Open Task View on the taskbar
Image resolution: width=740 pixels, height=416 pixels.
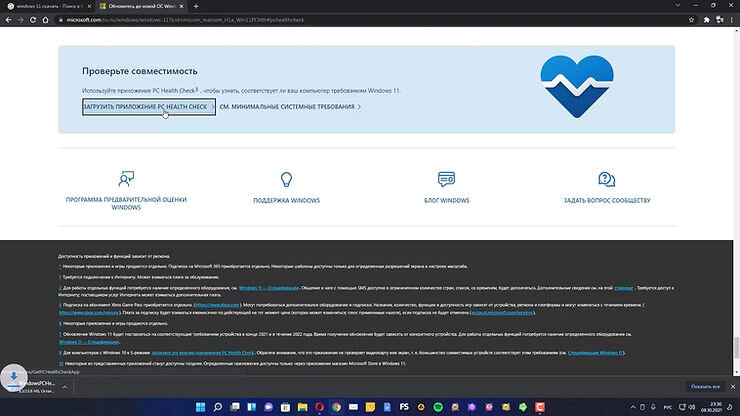tap(235, 407)
